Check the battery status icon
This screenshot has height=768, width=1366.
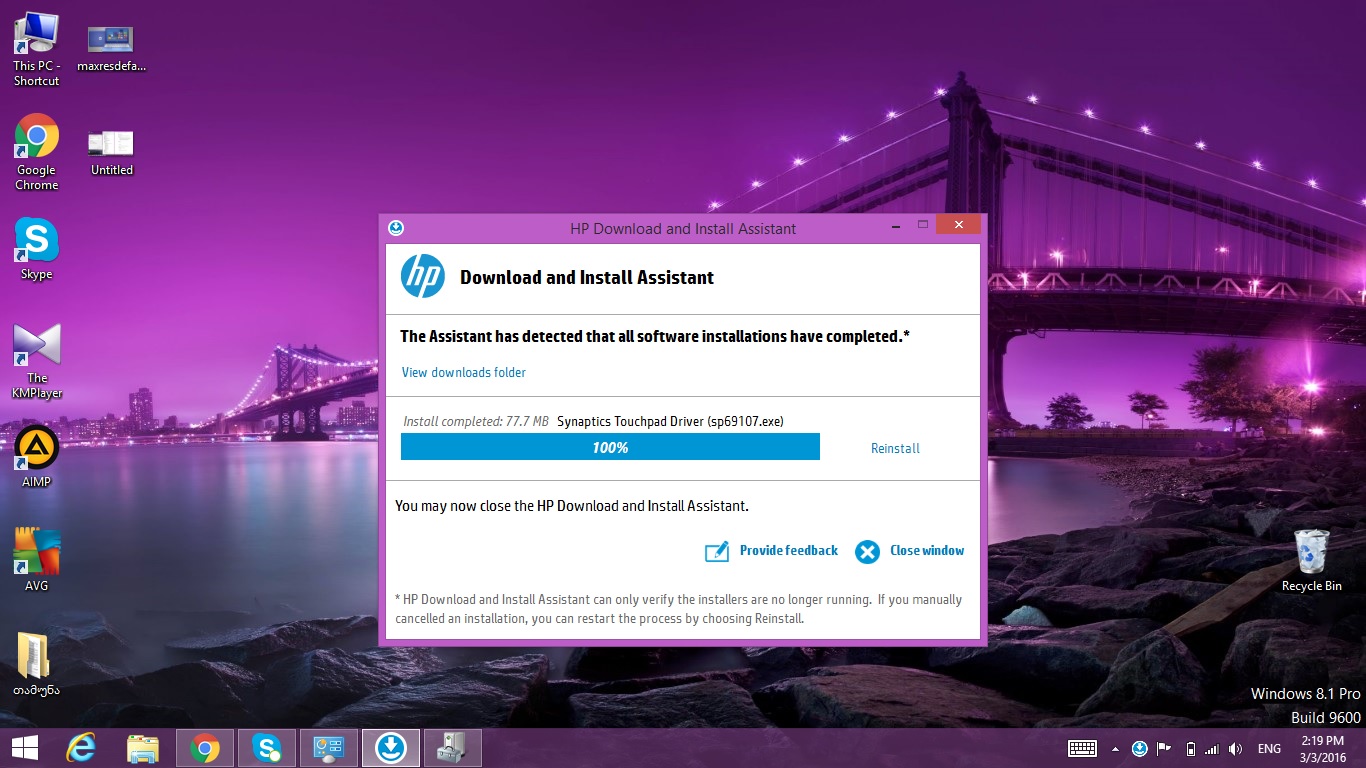[x=1190, y=748]
